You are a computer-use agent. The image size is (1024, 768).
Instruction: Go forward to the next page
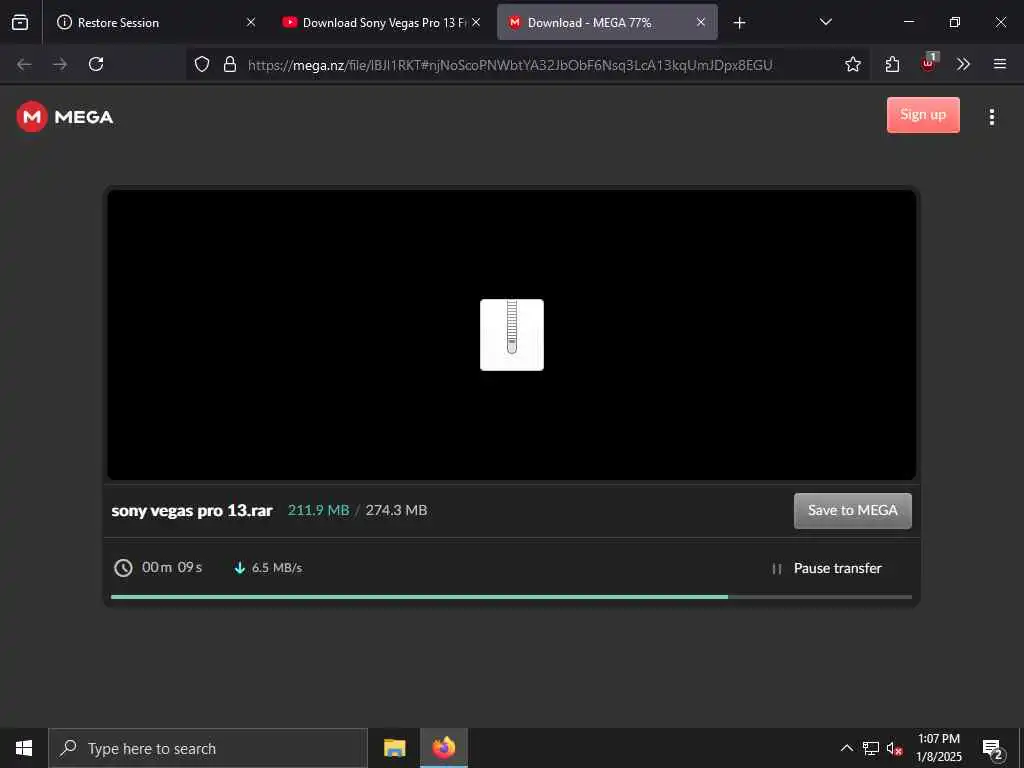[60, 64]
